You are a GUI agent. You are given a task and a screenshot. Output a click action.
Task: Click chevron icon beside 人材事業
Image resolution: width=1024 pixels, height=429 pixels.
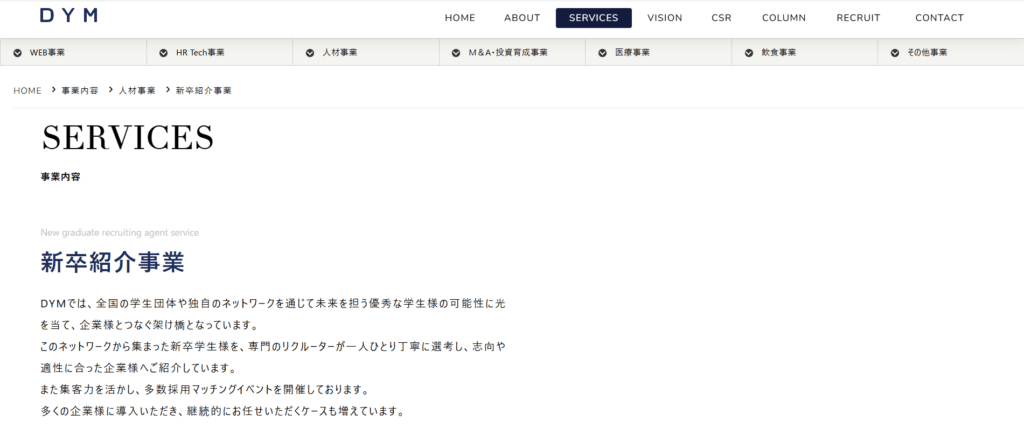coord(310,52)
